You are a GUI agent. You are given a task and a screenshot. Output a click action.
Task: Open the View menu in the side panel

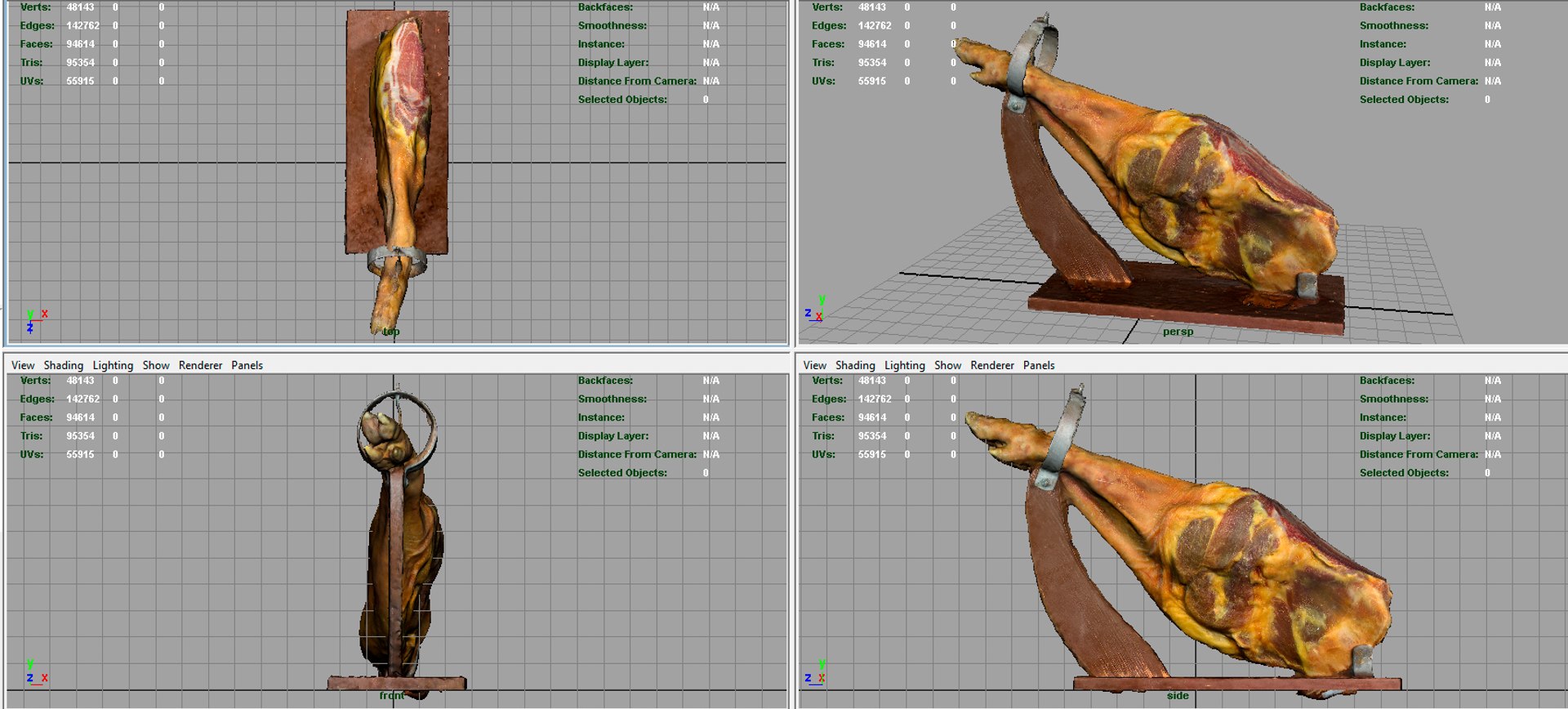(x=815, y=365)
